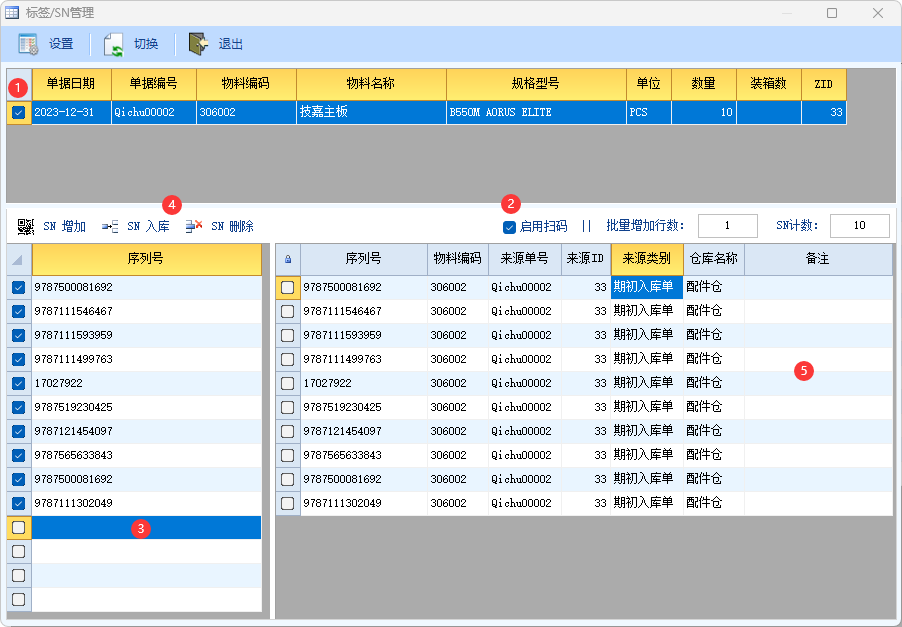This screenshot has height=627, width=902.
Task: Select cell B550M AORUS ELITE
Action: [x=536, y=112]
